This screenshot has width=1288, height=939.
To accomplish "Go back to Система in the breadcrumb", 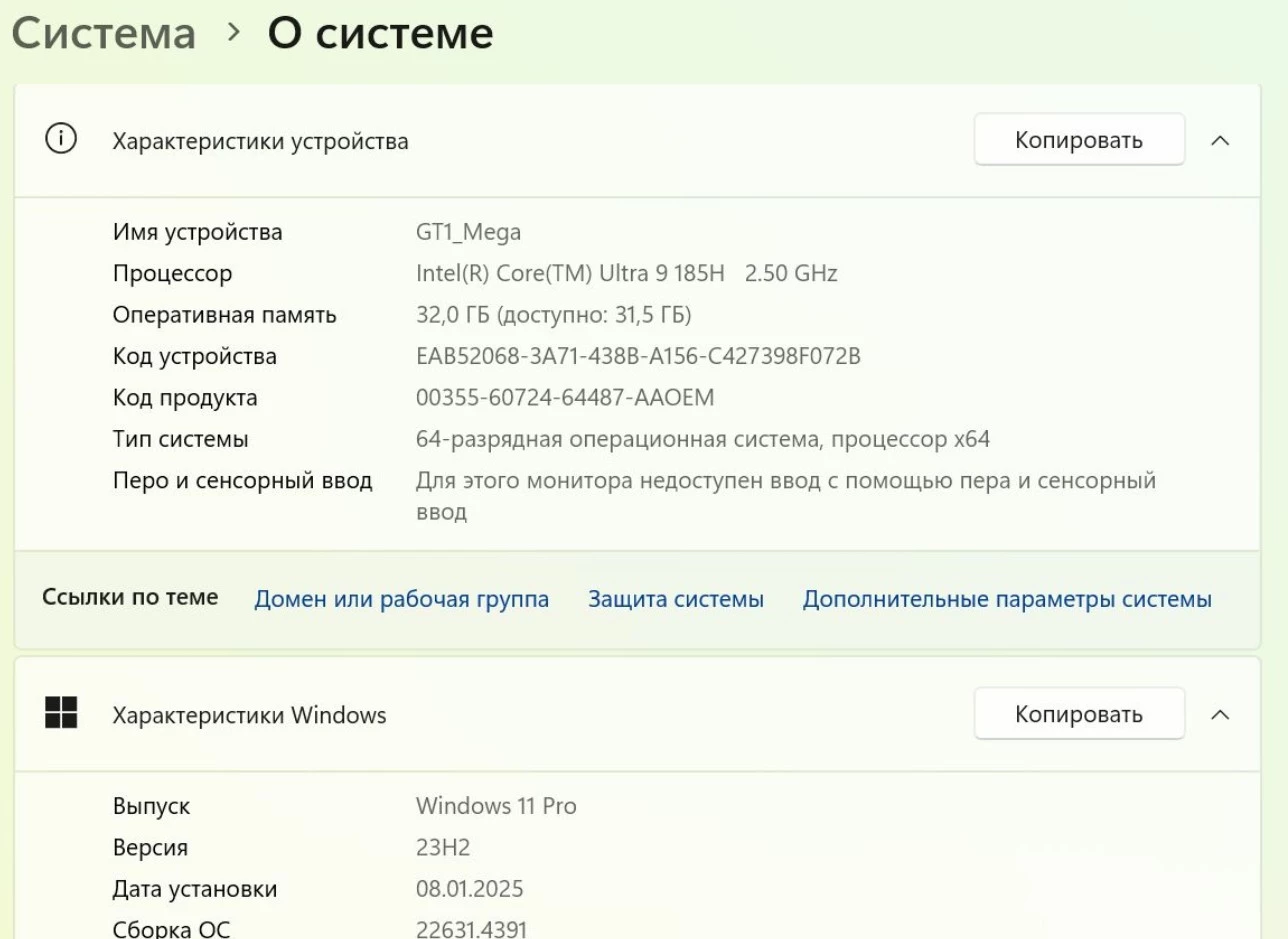I will pos(104,33).
